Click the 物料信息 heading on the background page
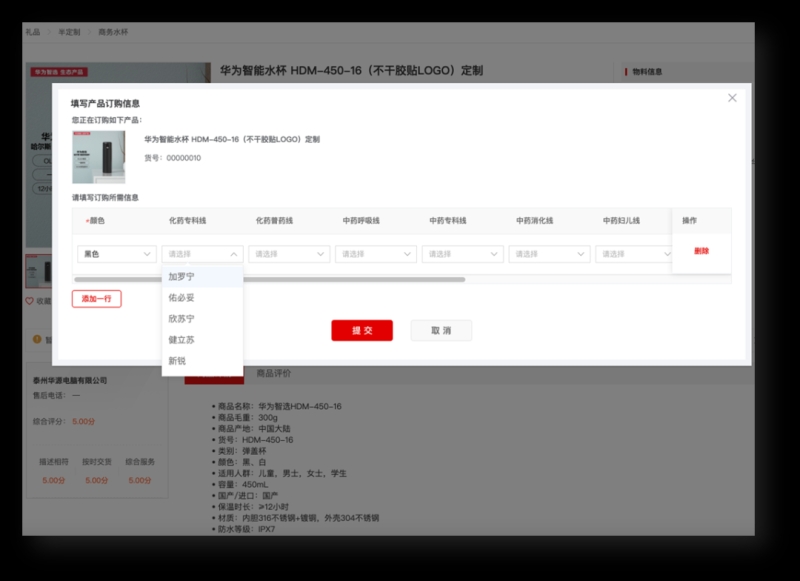800x581 pixels. pos(647,72)
